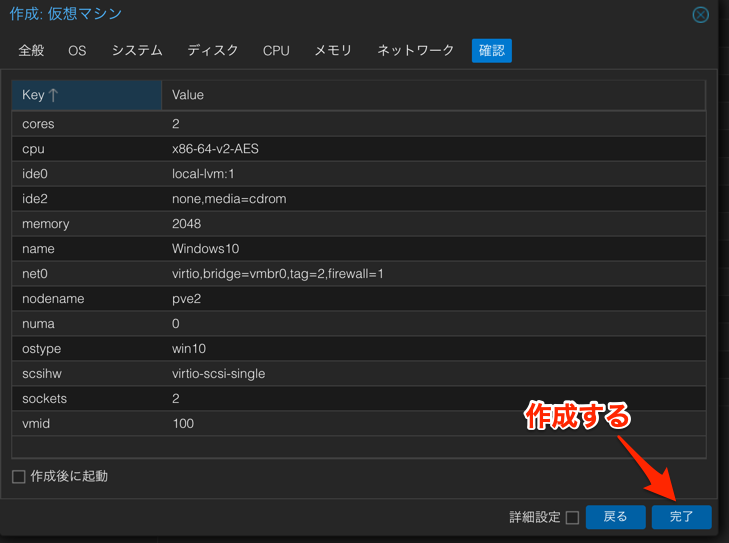Sort by the Key column header
Viewport: 729px width, 543px height.
[86, 95]
